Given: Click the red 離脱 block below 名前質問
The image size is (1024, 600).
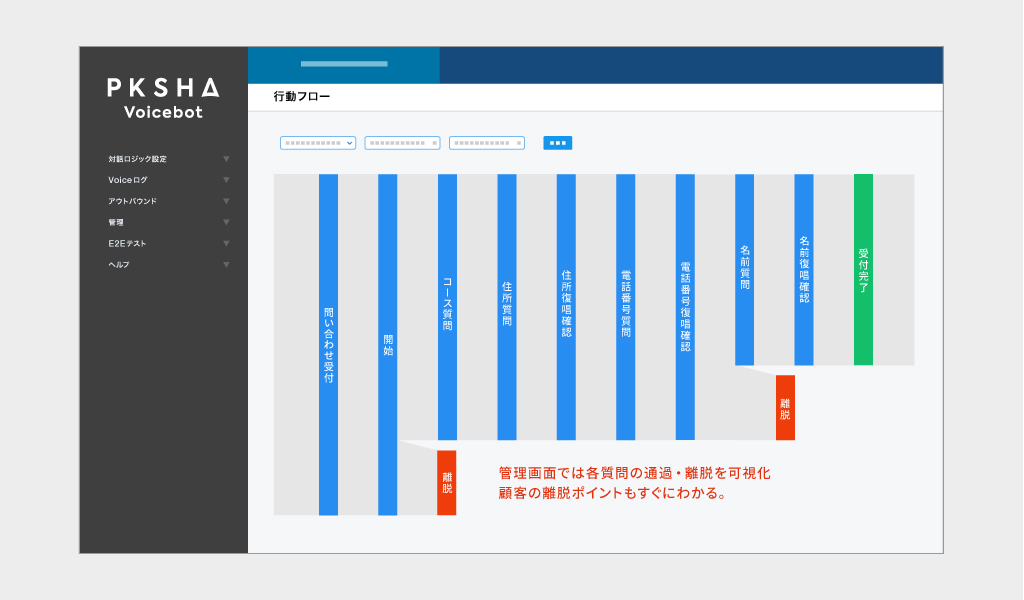Looking at the screenshot, I should [785, 408].
